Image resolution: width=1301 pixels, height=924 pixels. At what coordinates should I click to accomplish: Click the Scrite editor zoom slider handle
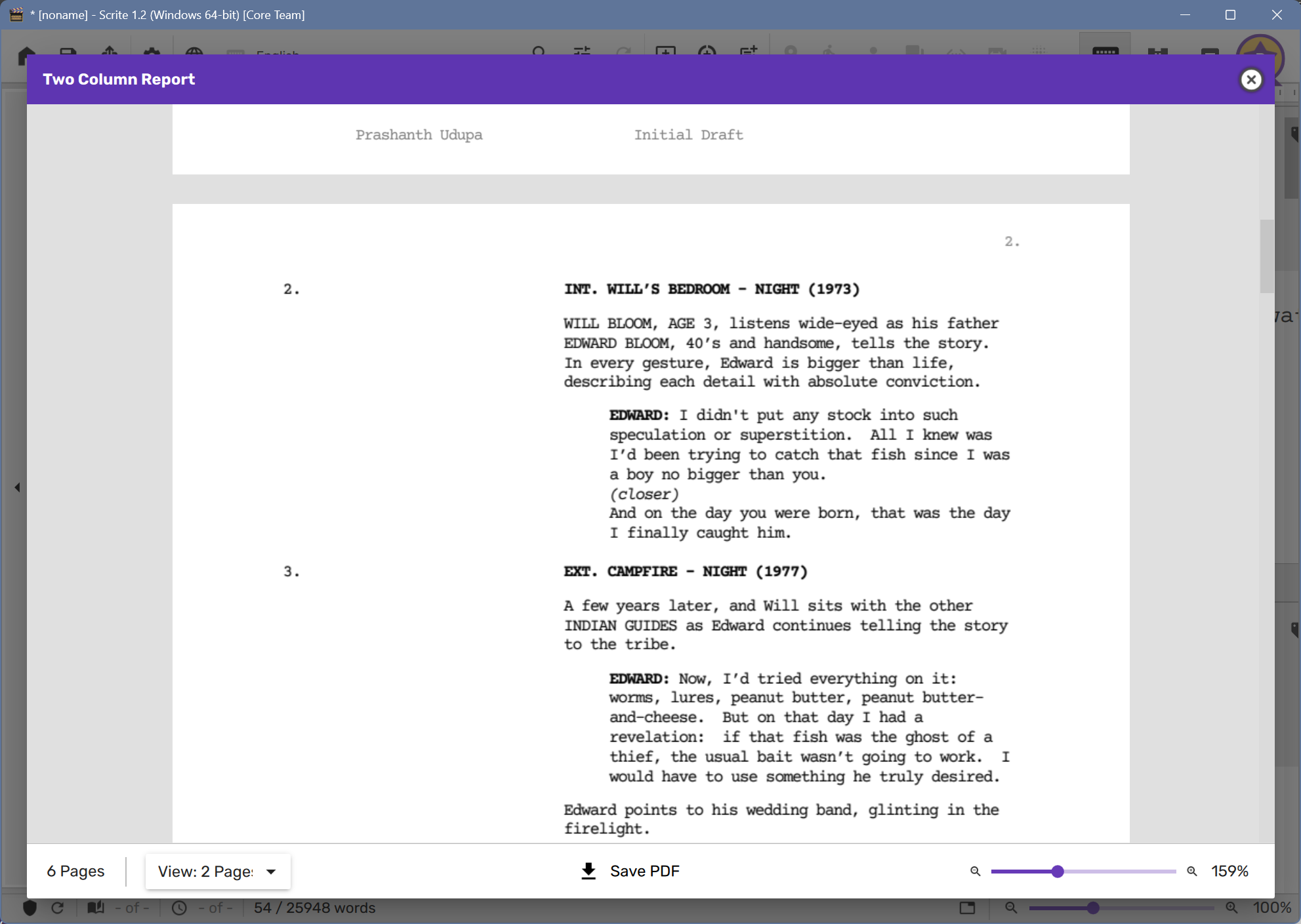click(1093, 908)
